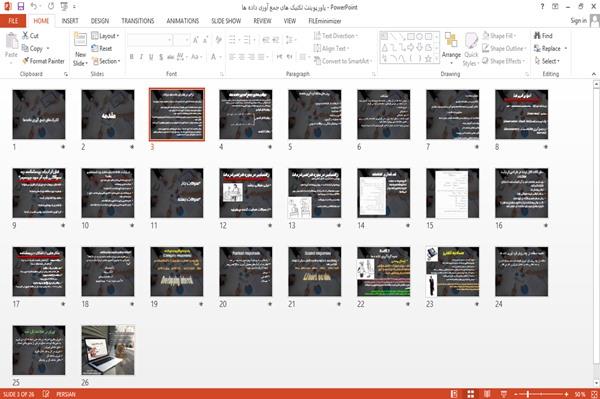
Task: Open the Select dropdown in Editing group
Action: tap(547, 61)
